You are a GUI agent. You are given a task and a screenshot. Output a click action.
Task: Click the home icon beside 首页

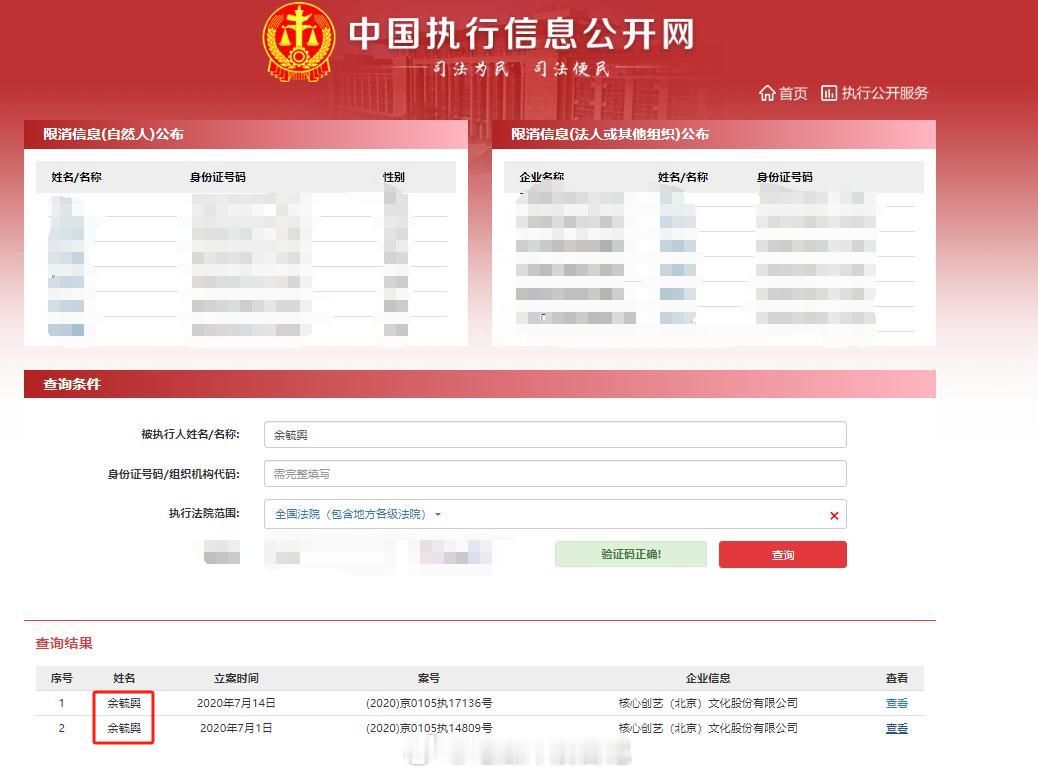point(767,93)
